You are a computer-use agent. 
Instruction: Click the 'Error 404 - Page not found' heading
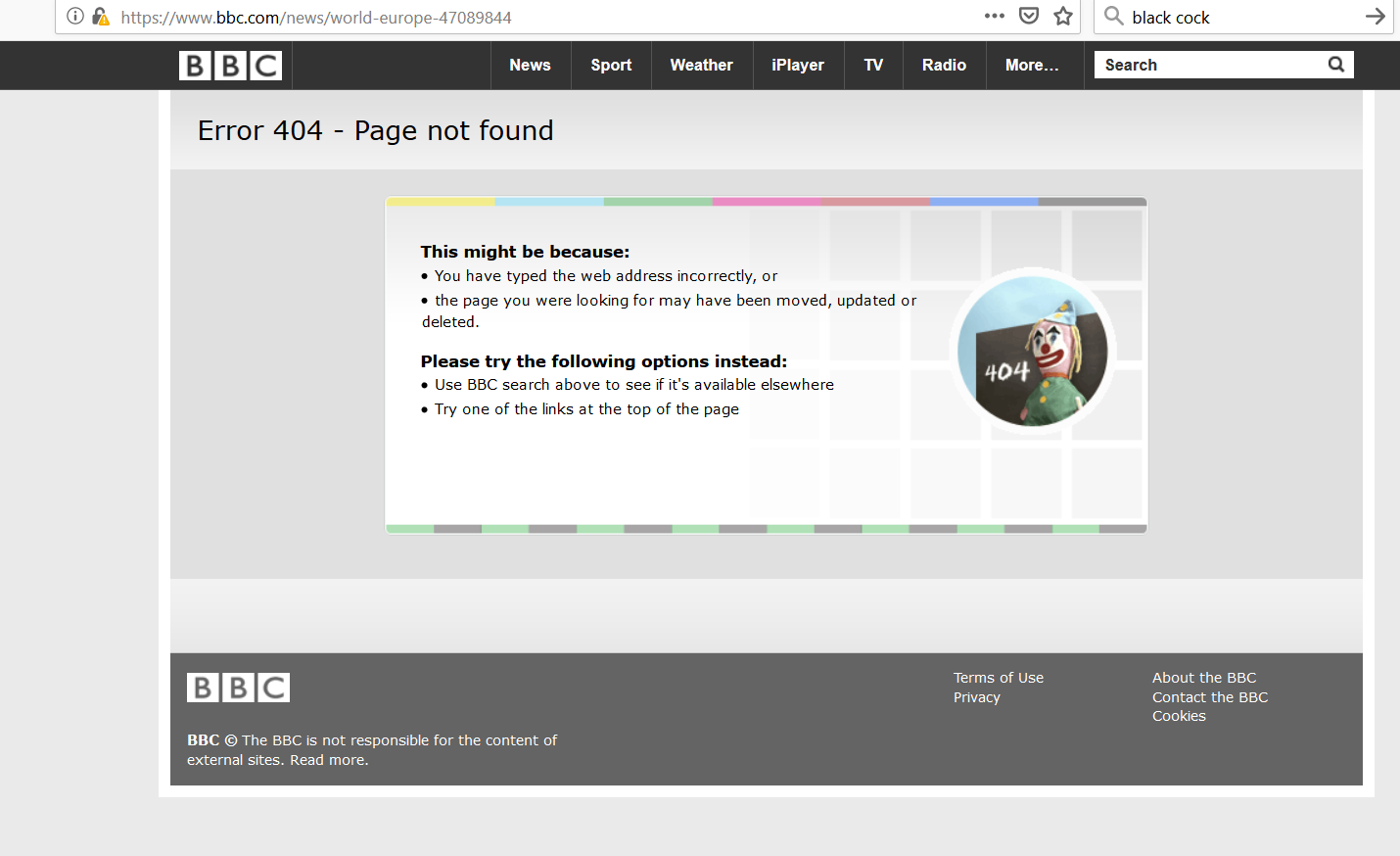(x=376, y=130)
